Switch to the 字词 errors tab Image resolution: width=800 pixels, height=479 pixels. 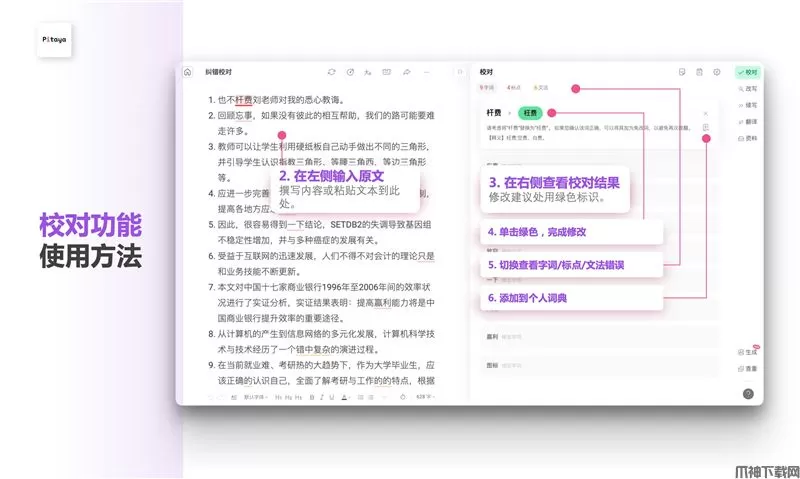[487, 88]
